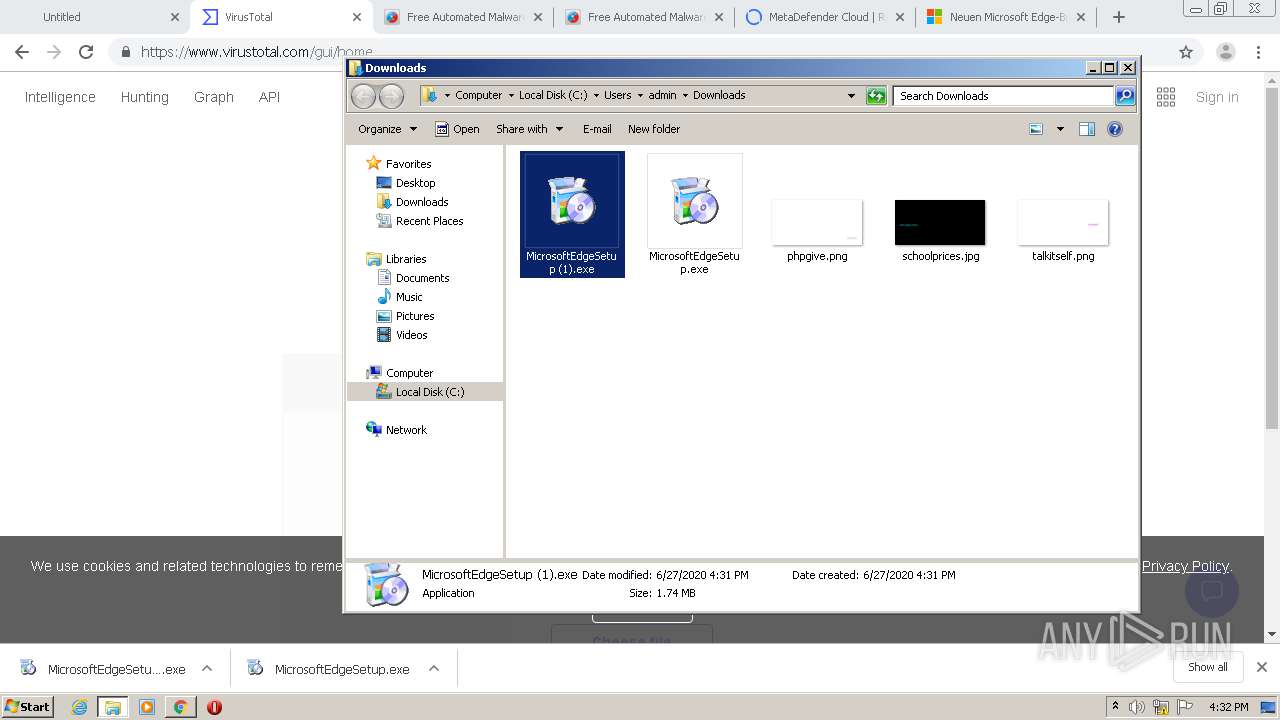Click the Change your view icon
Viewport: 1280px width, 720px height.
(x=1036, y=129)
